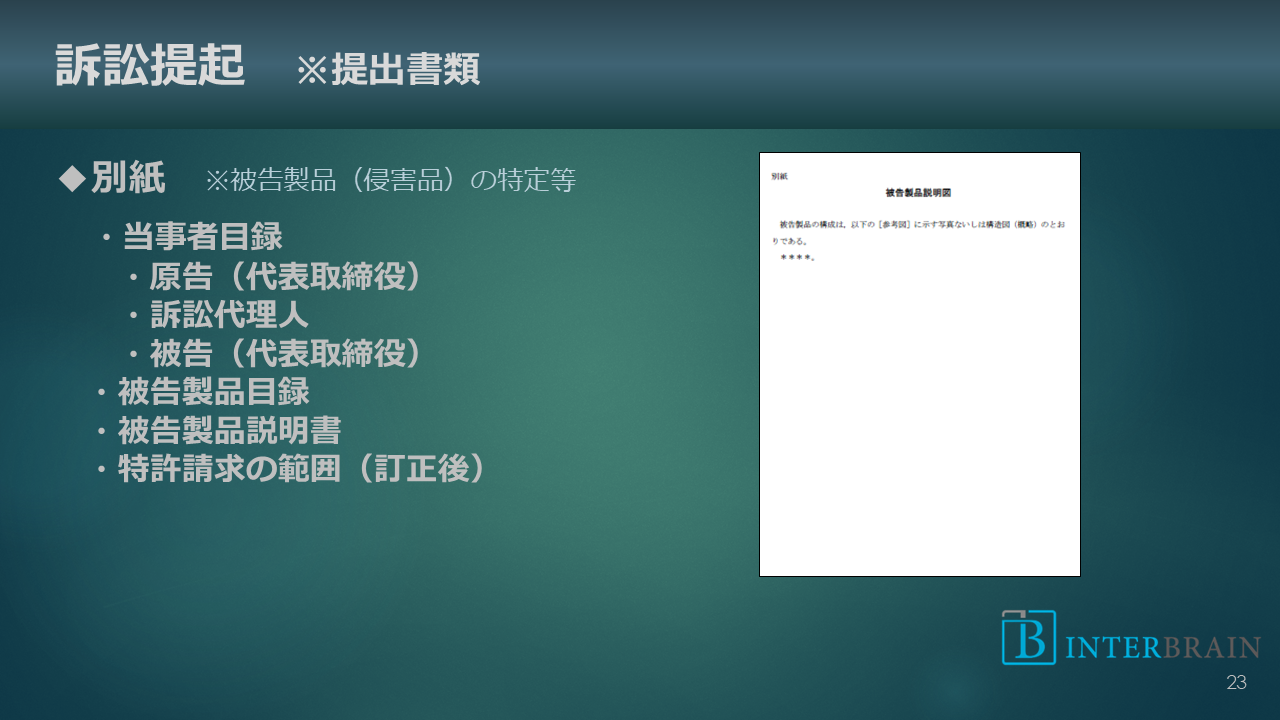Click the ＊＊＊＊ placeholder line in the document
The width and height of the screenshot is (1280, 720).
coord(797,258)
